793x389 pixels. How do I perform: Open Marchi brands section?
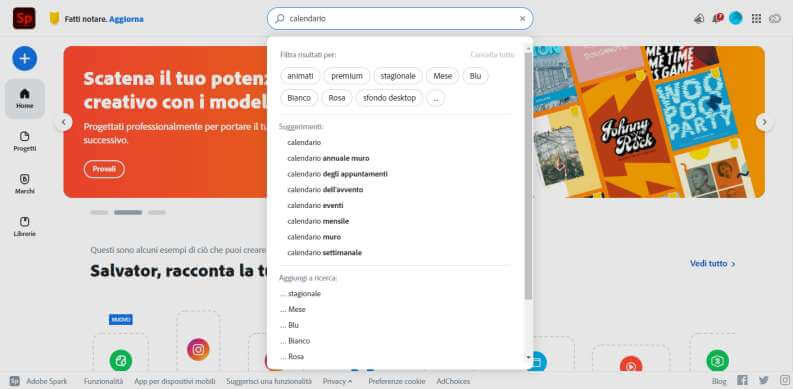point(25,184)
